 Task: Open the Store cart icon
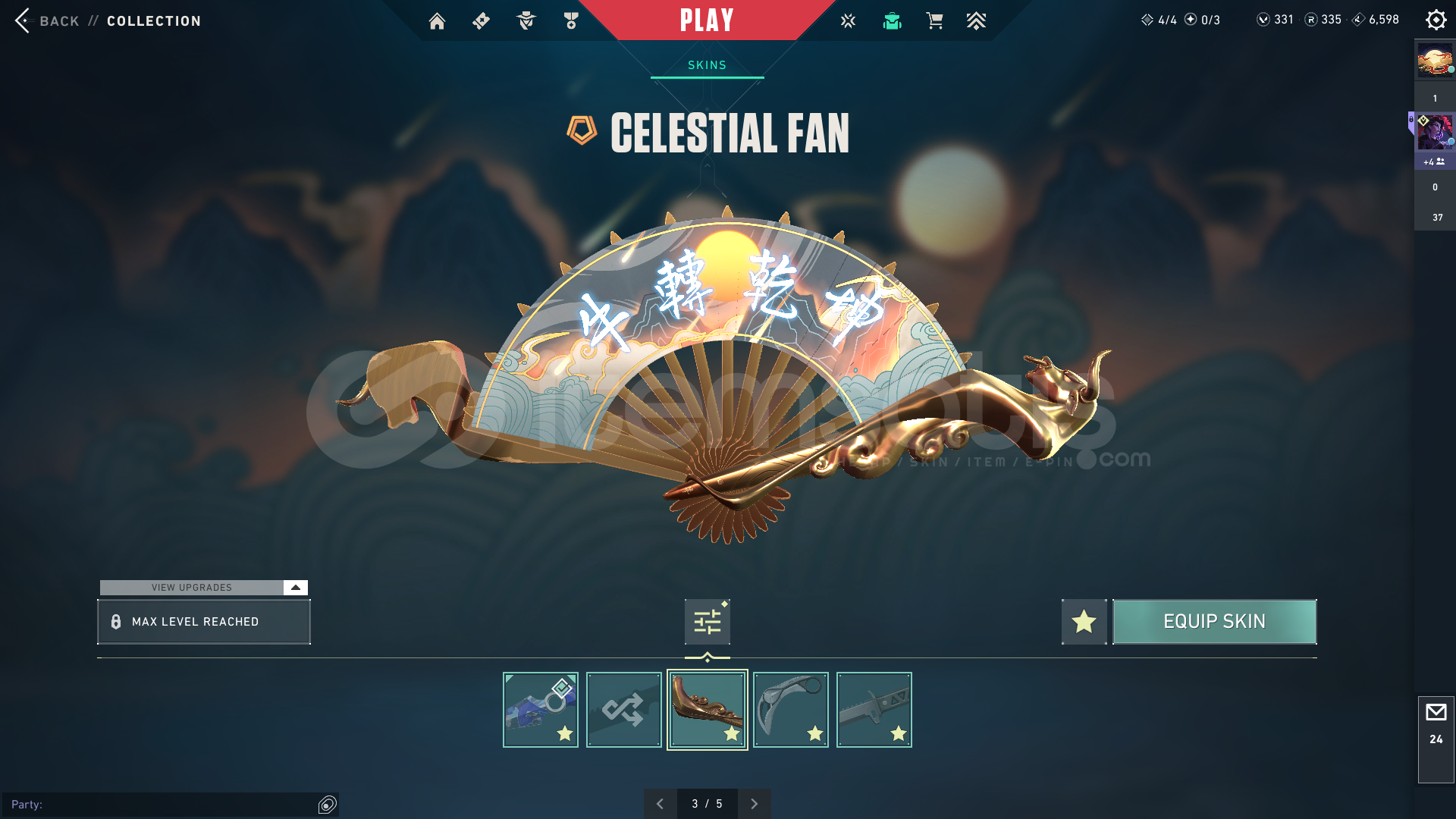(934, 21)
